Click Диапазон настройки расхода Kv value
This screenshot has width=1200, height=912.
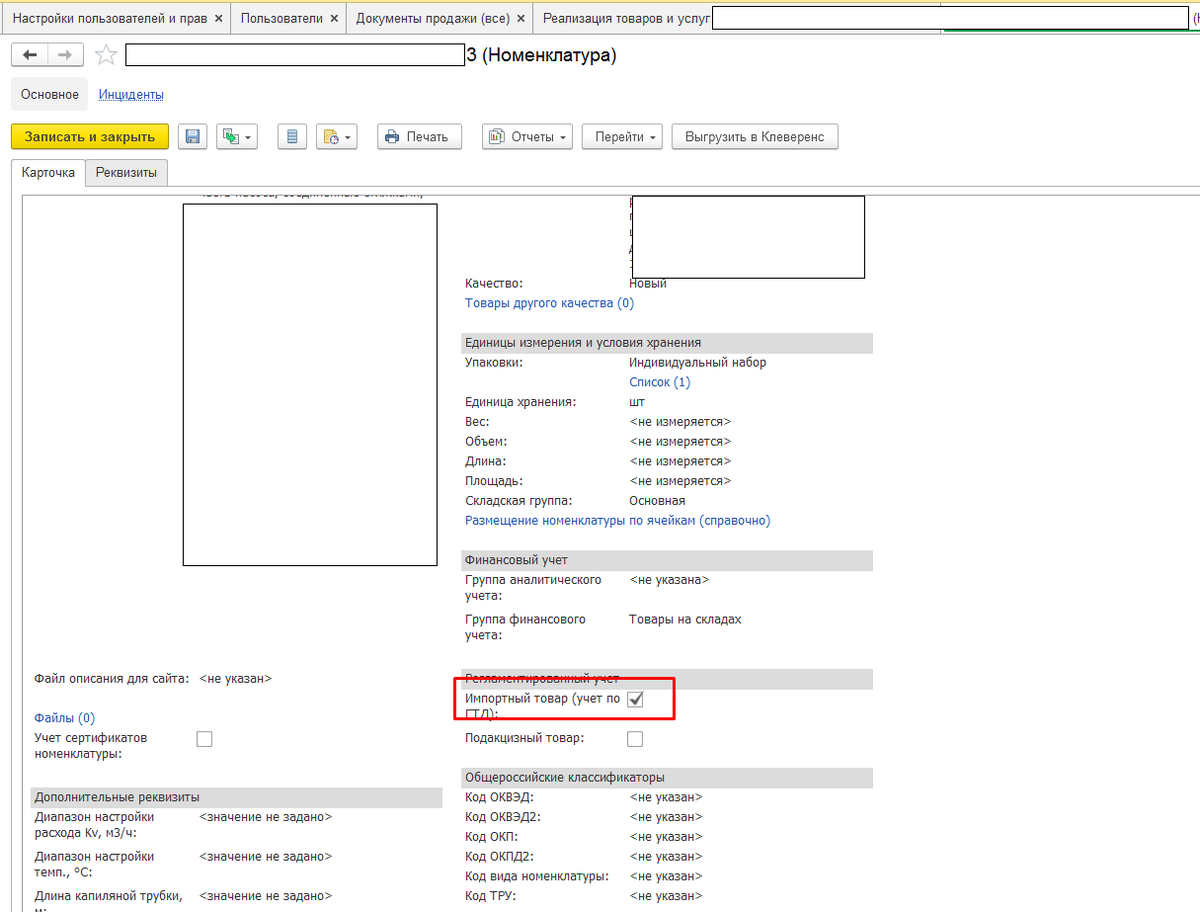coord(266,818)
